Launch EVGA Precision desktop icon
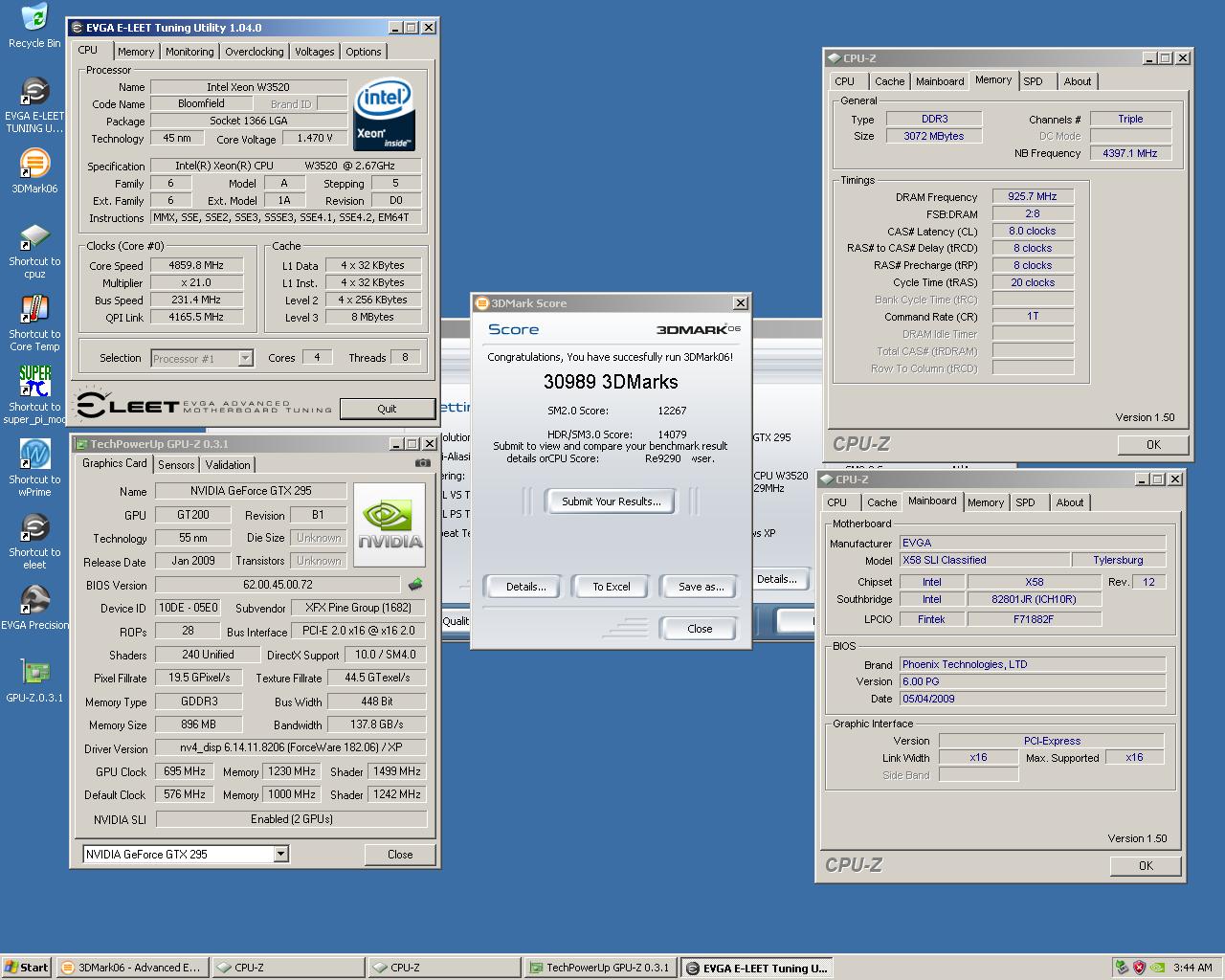Screen dimensions: 1225x980 tap(34, 608)
